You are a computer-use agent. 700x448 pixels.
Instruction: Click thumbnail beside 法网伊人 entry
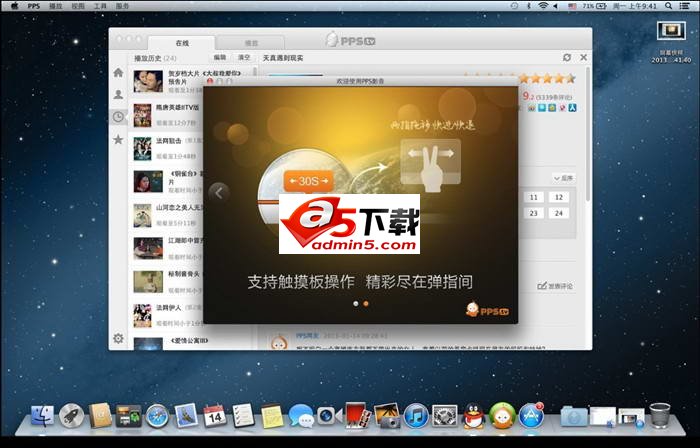pos(142,315)
